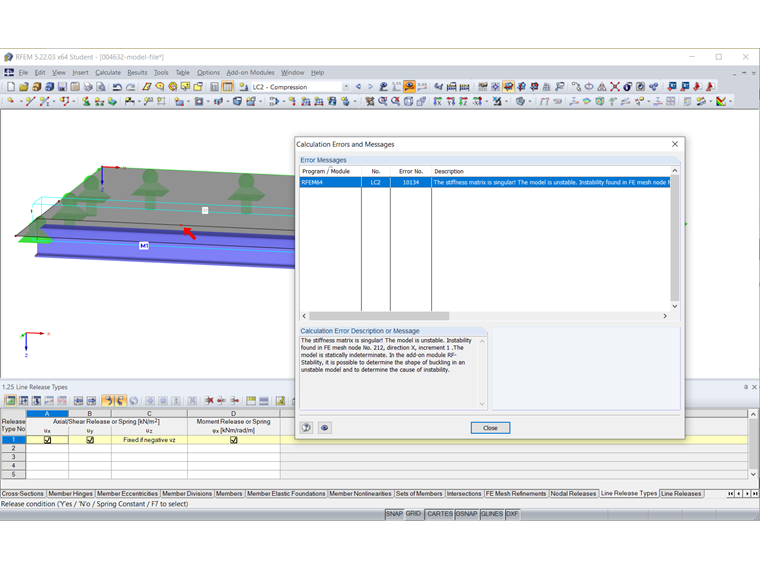The image size is (760, 570).
Task: View the model in the Z direction
Action: pos(463,101)
